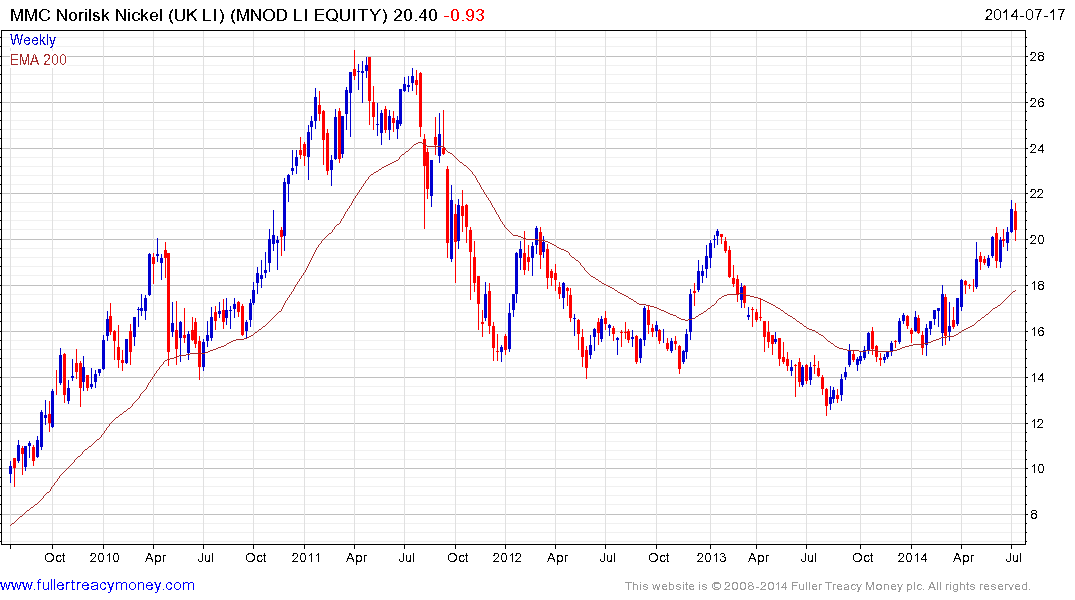Click the 8 price axis label
This screenshot has width=1075, height=600.
pyautogui.click(x=1033, y=514)
